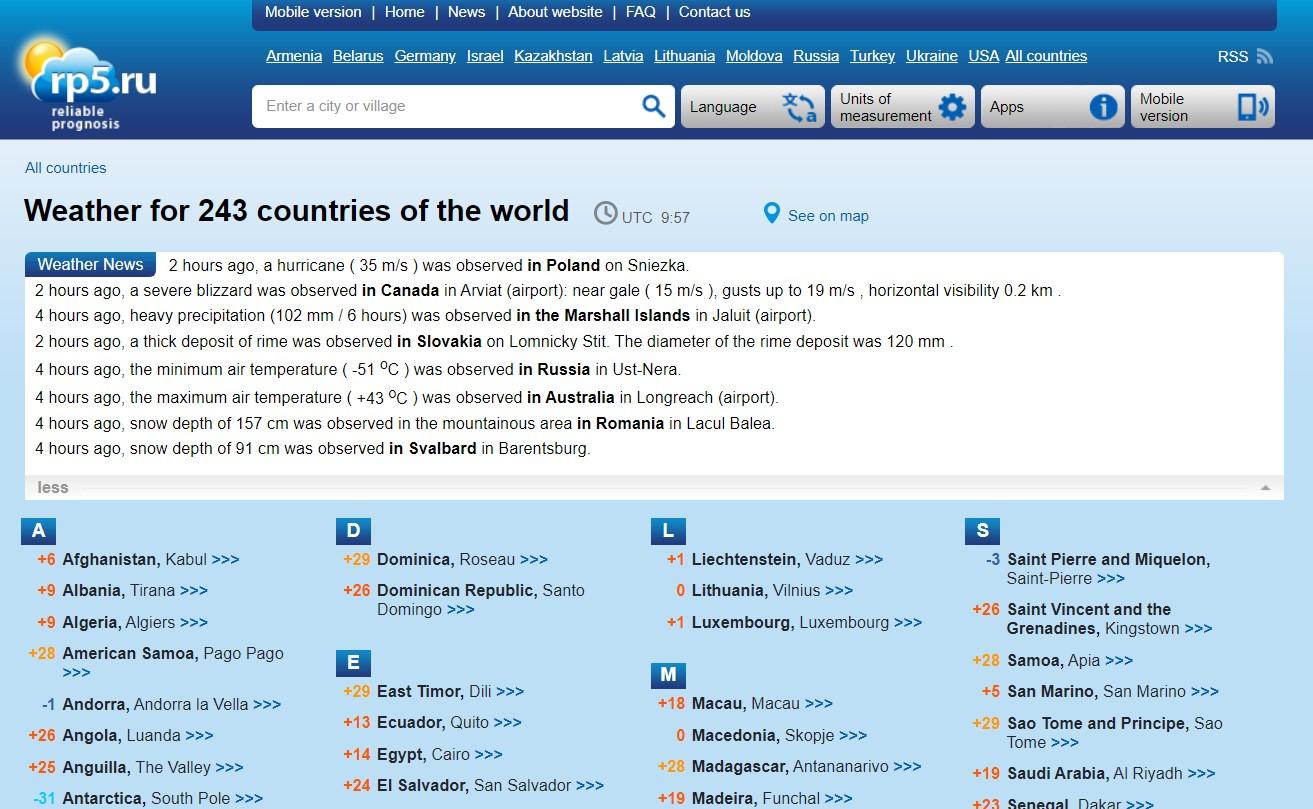Open Kabul weather under Afghanistan
Image resolution: width=1313 pixels, height=809 pixels.
(x=186, y=560)
